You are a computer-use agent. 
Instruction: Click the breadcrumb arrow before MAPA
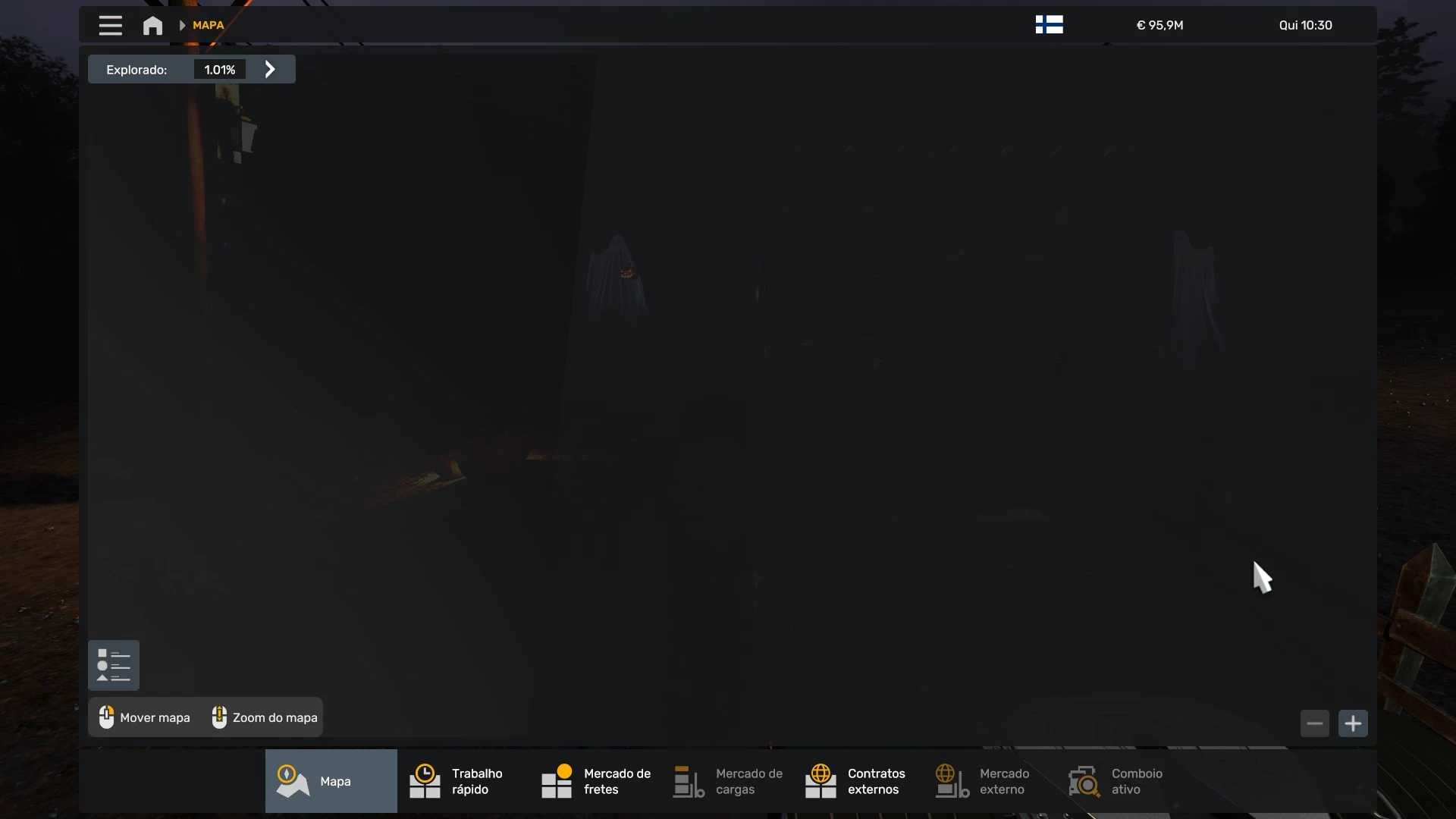pos(182,25)
